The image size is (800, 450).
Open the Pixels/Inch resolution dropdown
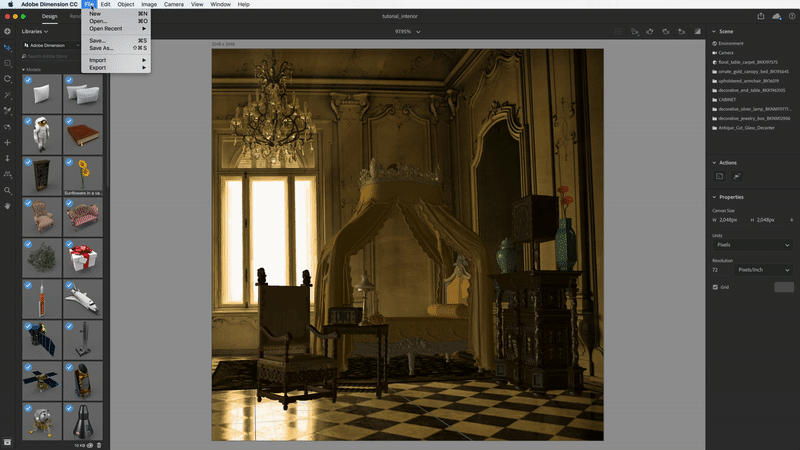tap(763, 270)
